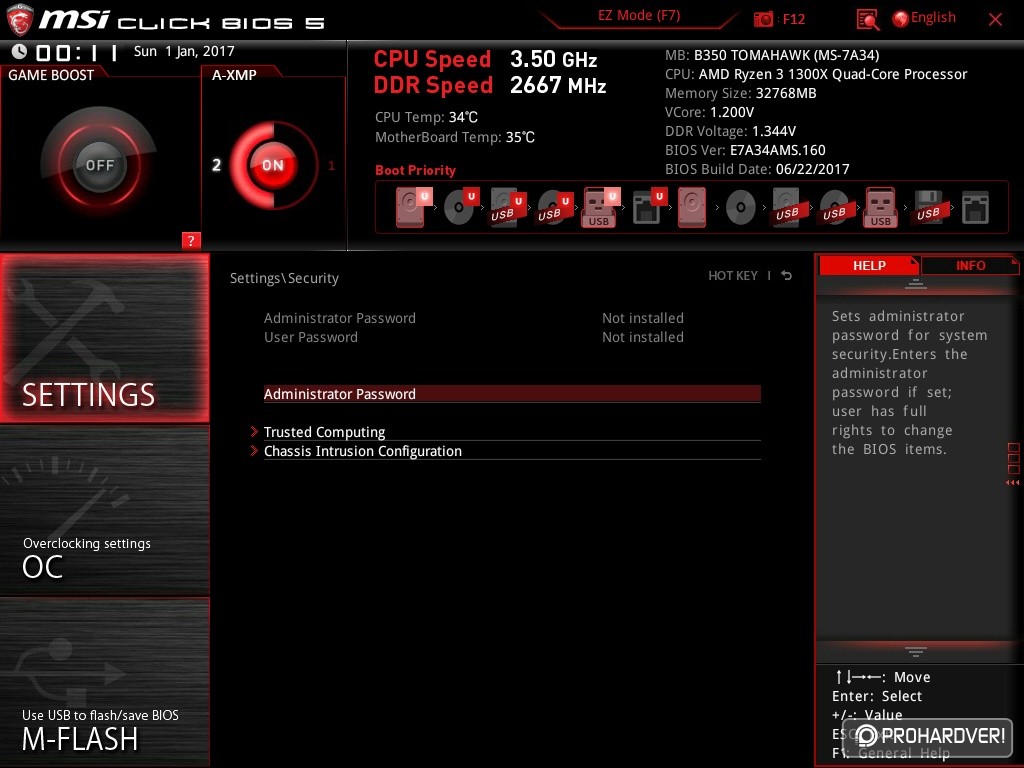Click the CPU Temp 34°C reading
The width and height of the screenshot is (1024, 768).
click(426, 117)
